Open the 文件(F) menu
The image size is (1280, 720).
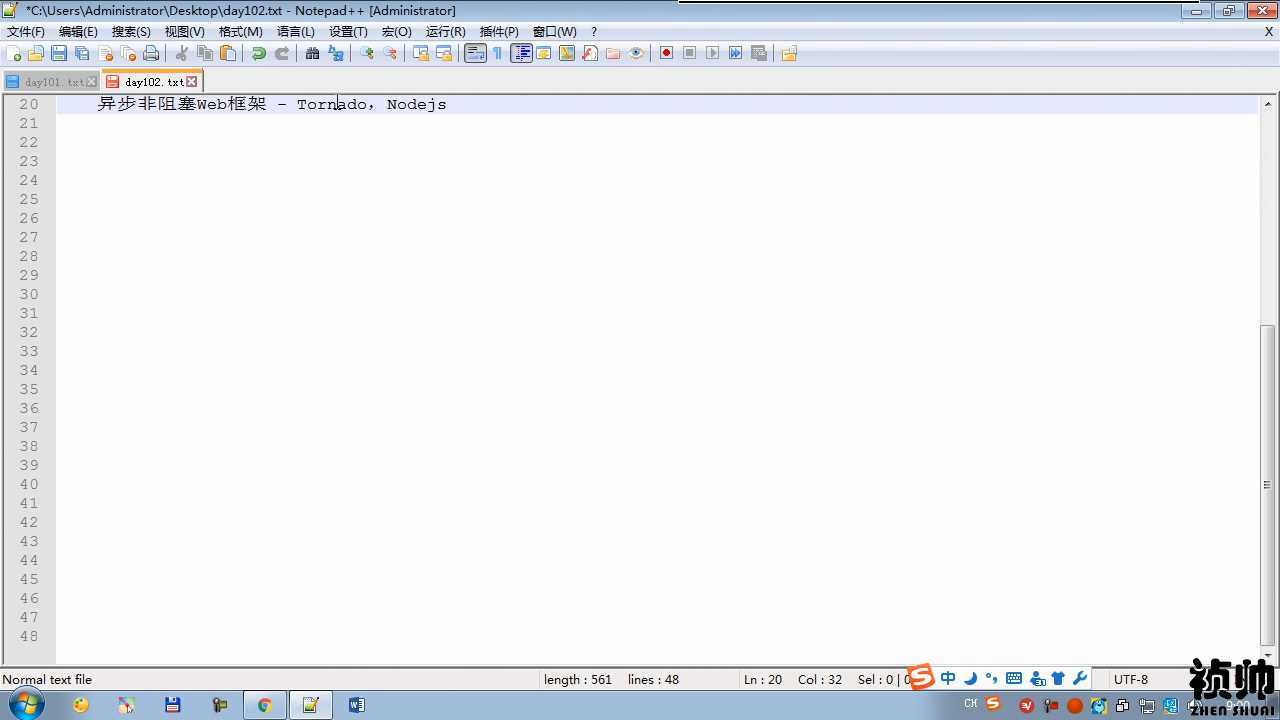click(x=26, y=32)
